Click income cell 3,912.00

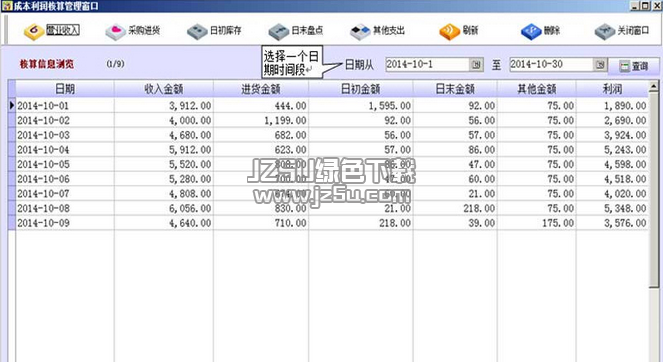pyautogui.click(x=164, y=106)
